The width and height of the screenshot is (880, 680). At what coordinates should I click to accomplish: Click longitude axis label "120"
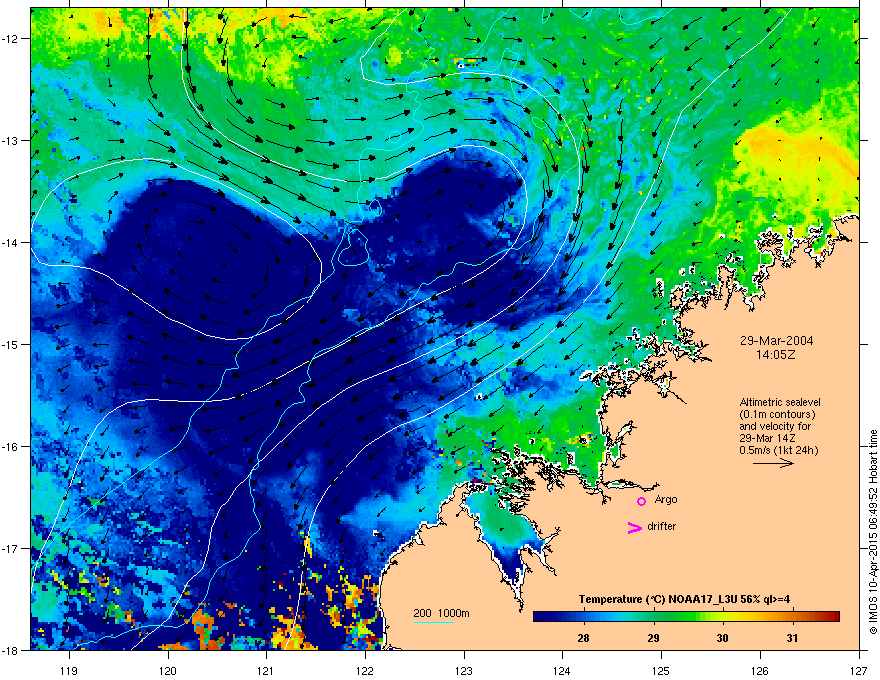[168, 670]
